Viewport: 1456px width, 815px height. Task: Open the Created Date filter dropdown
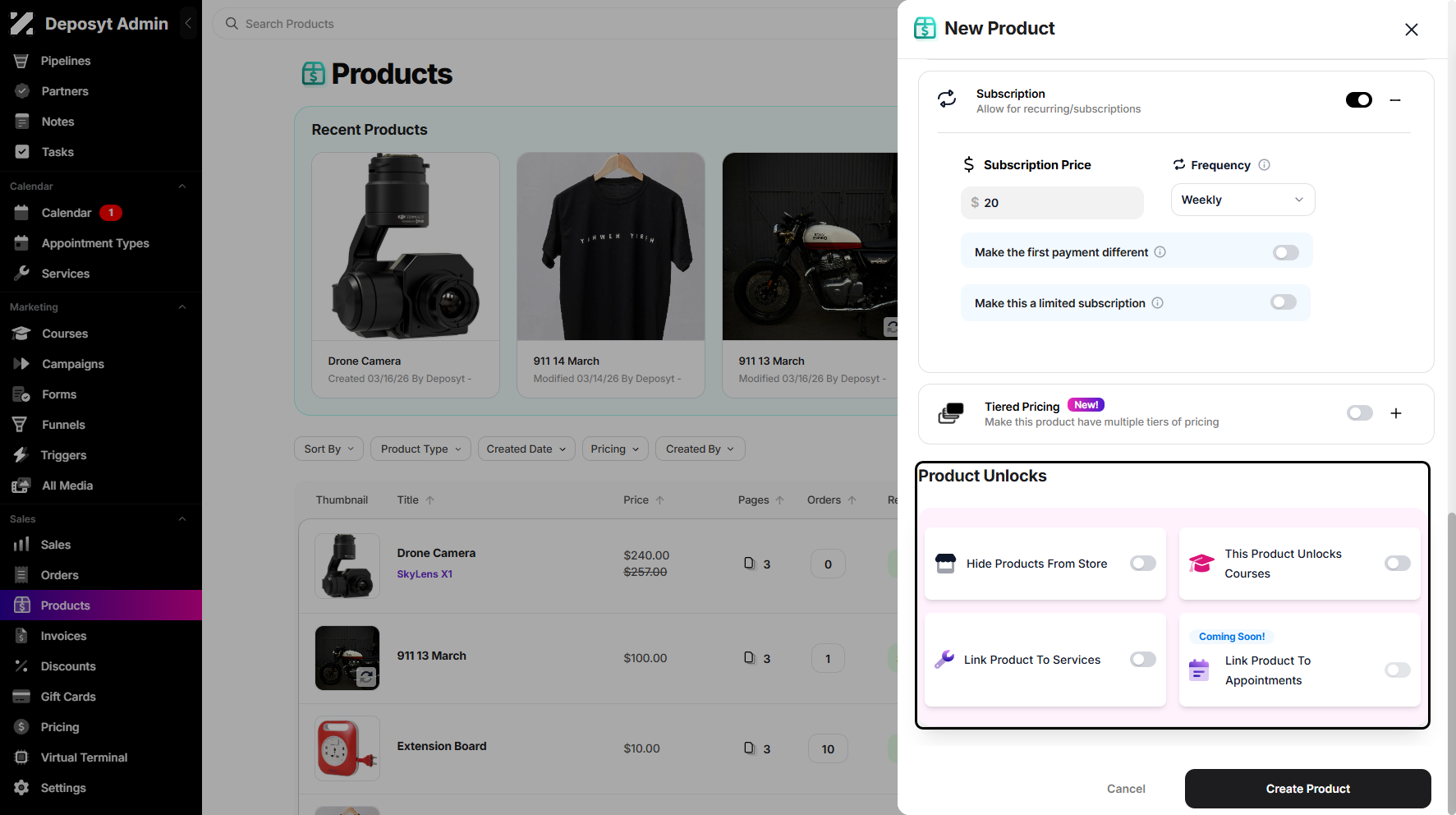[x=526, y=449]
